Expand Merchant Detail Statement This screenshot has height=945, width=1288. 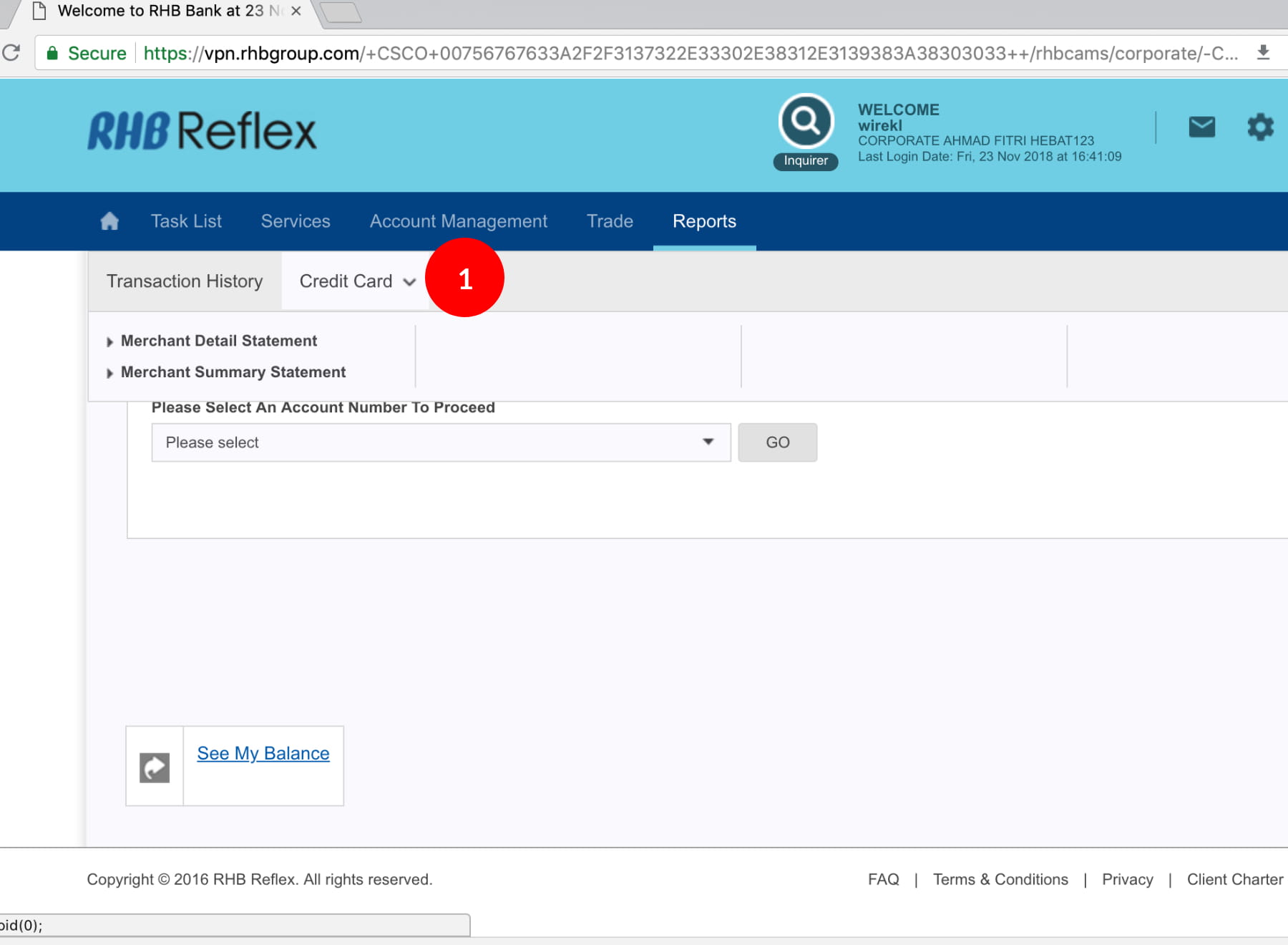[218, 341]
